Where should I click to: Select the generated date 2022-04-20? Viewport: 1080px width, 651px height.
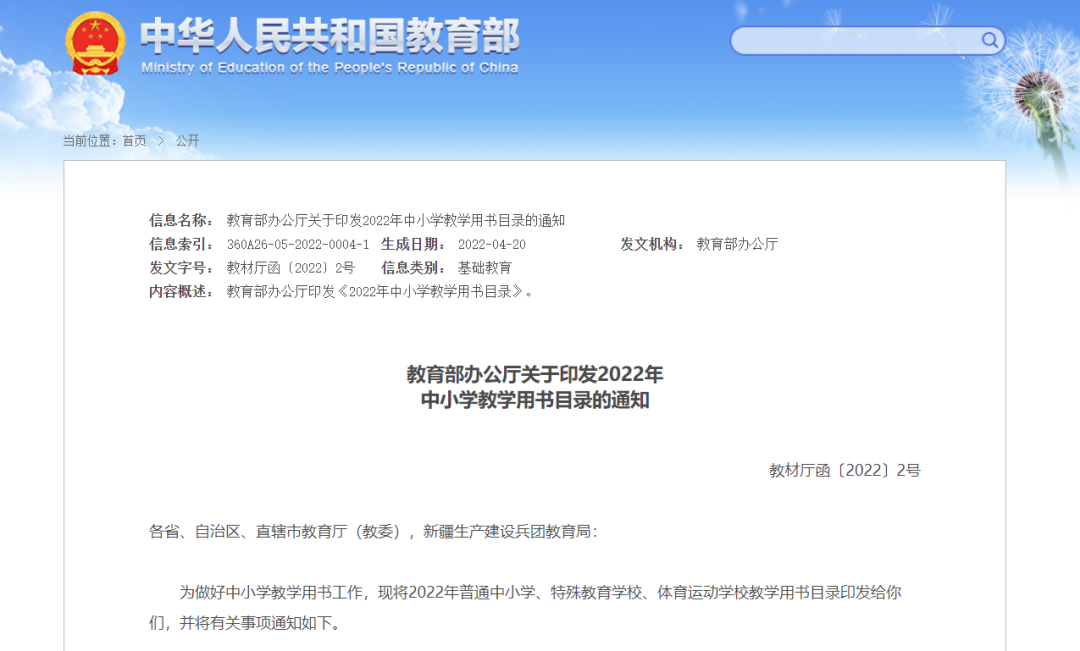click(492, 245)
